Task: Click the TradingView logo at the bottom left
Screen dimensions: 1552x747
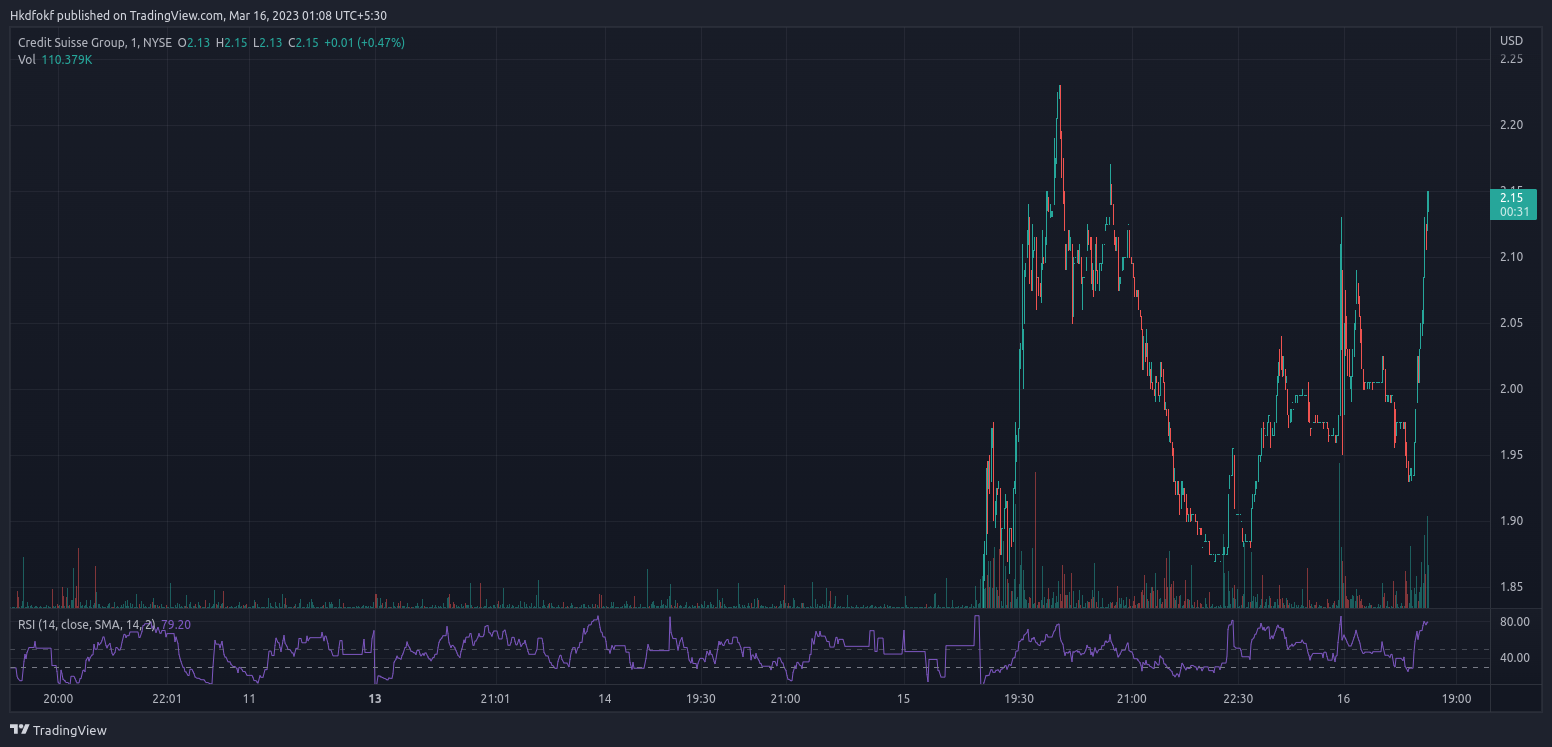Action: (x=58, y=730)
